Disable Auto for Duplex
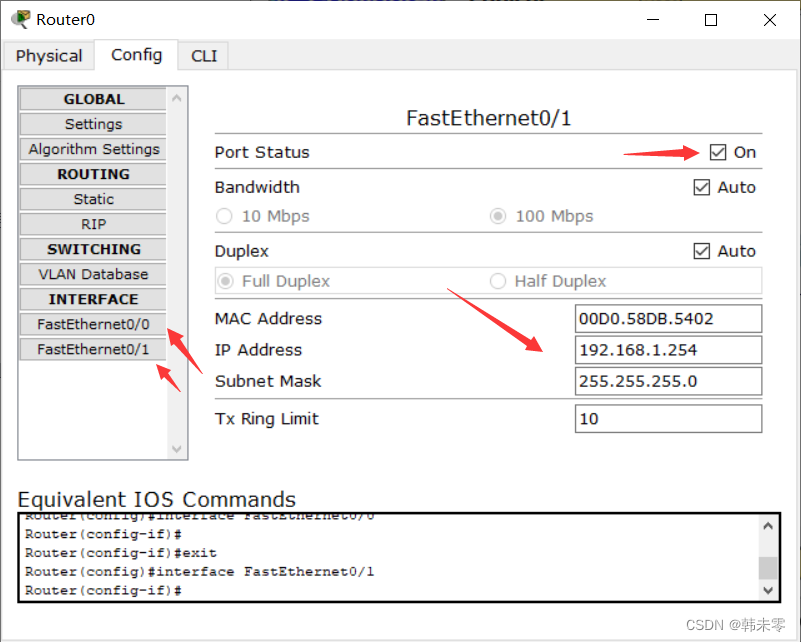This screenshot has width=801, height=642. tap(701, 251)
